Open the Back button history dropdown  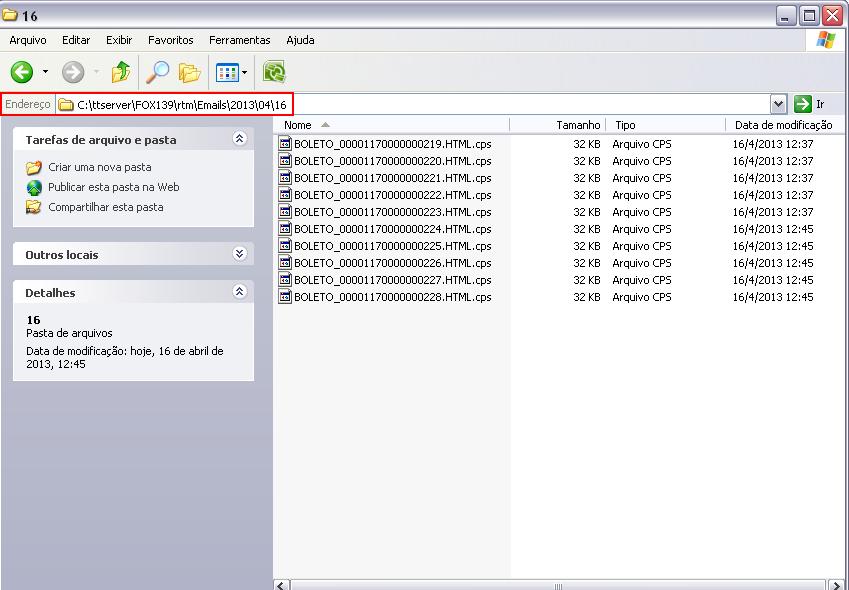[x=45, y=72]
